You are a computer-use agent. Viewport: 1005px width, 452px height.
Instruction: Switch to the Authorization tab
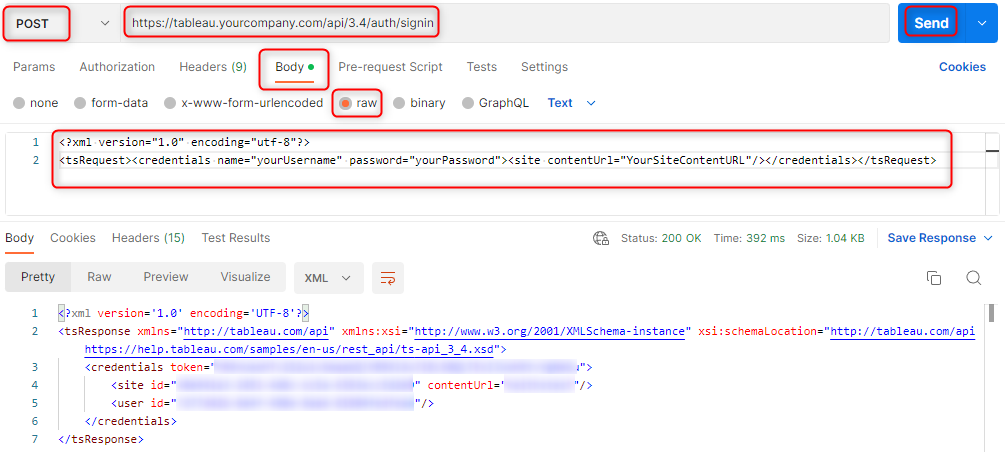(x=117, y=67)
